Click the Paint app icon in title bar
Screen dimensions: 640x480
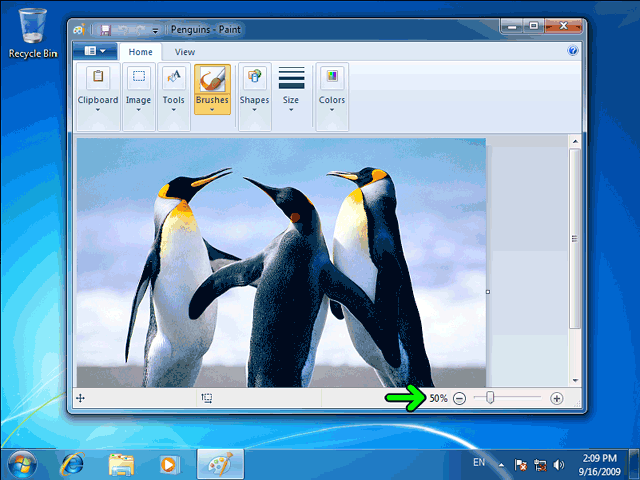[78, 29]
